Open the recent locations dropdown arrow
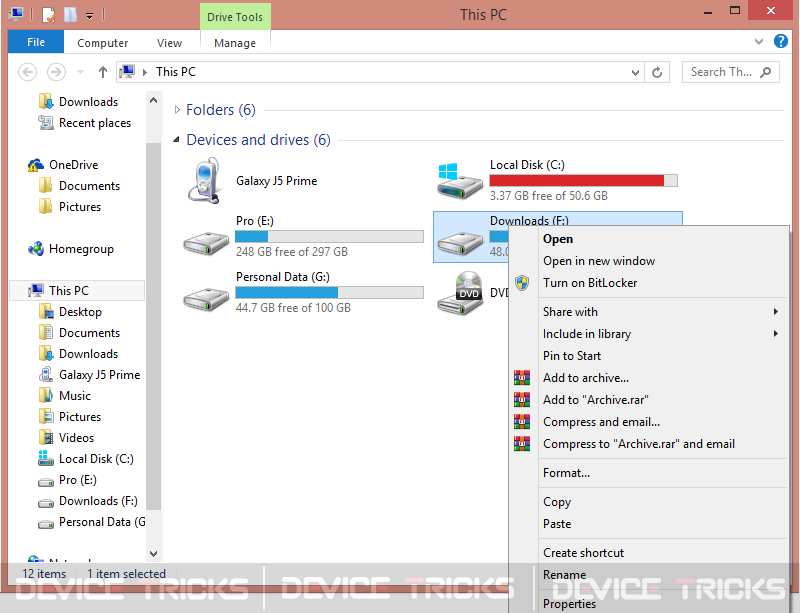Image resolution: width=800 pixels, height=613 pixels. 80,72
